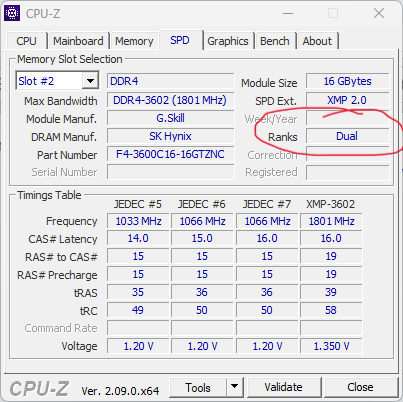Click the CPU-Z app icon in title bar
The height and width of the screenshot is (402, 403).
point(12,13)
